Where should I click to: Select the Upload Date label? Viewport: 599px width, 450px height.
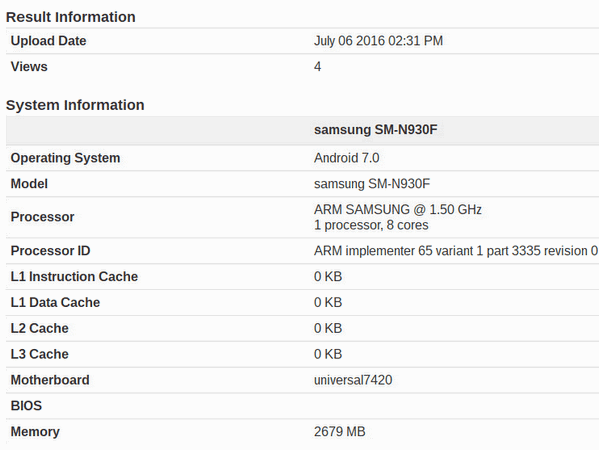click(x=49, y=41)
